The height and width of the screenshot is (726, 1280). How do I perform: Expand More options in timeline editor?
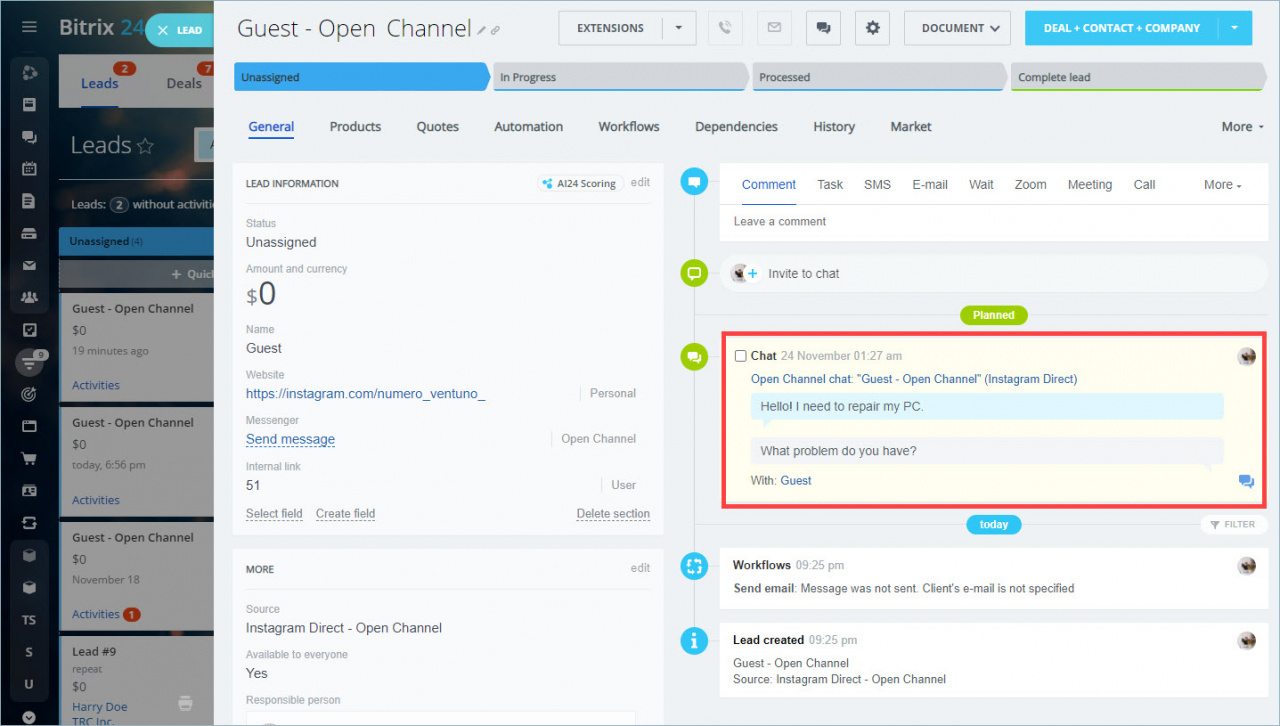point(1223,185)
